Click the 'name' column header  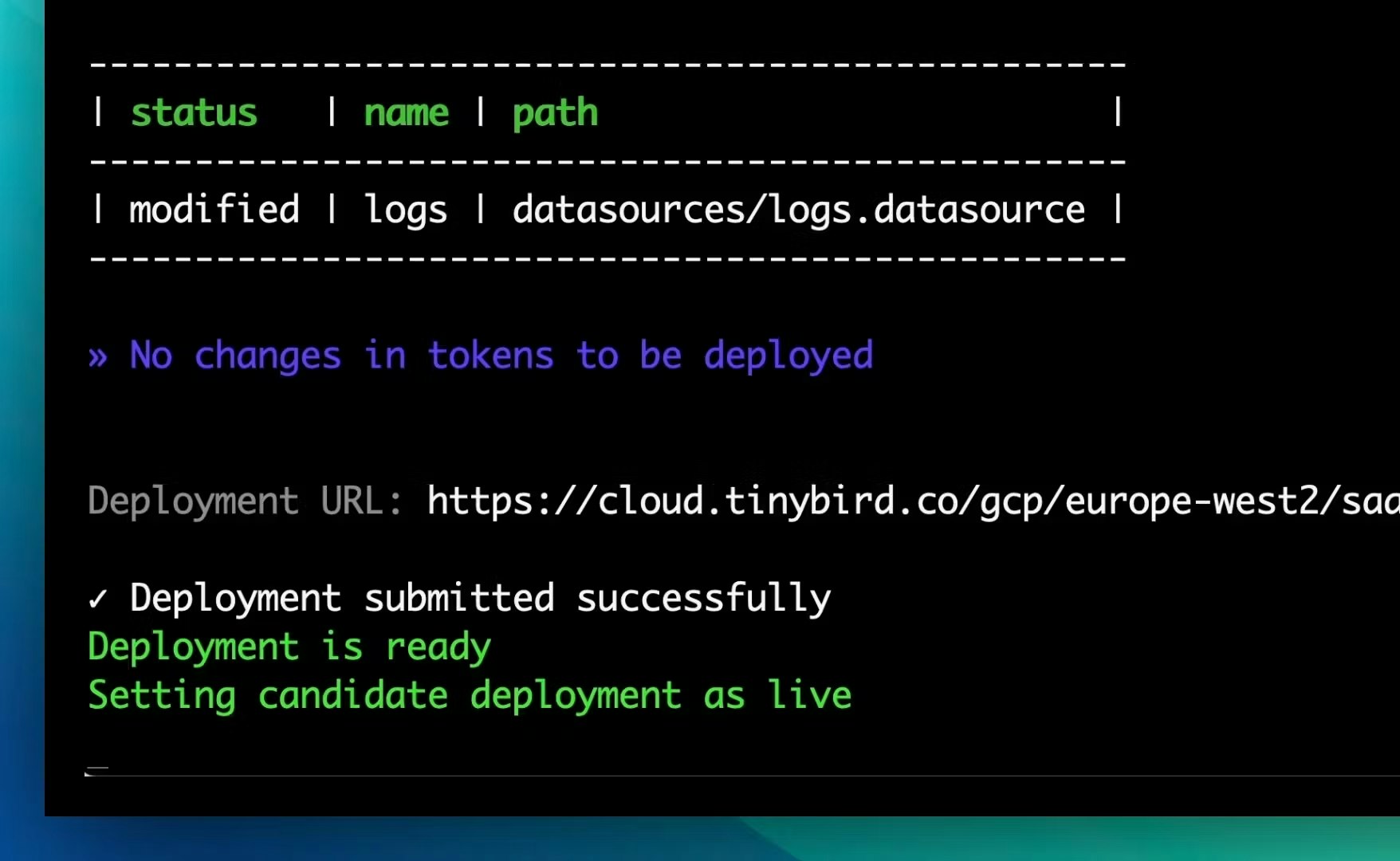407,113
